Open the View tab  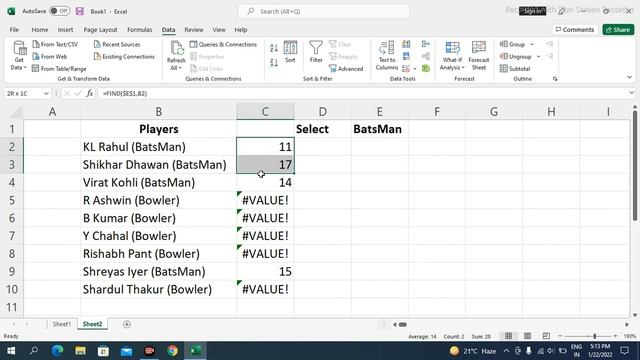click(x=219, y=29)
